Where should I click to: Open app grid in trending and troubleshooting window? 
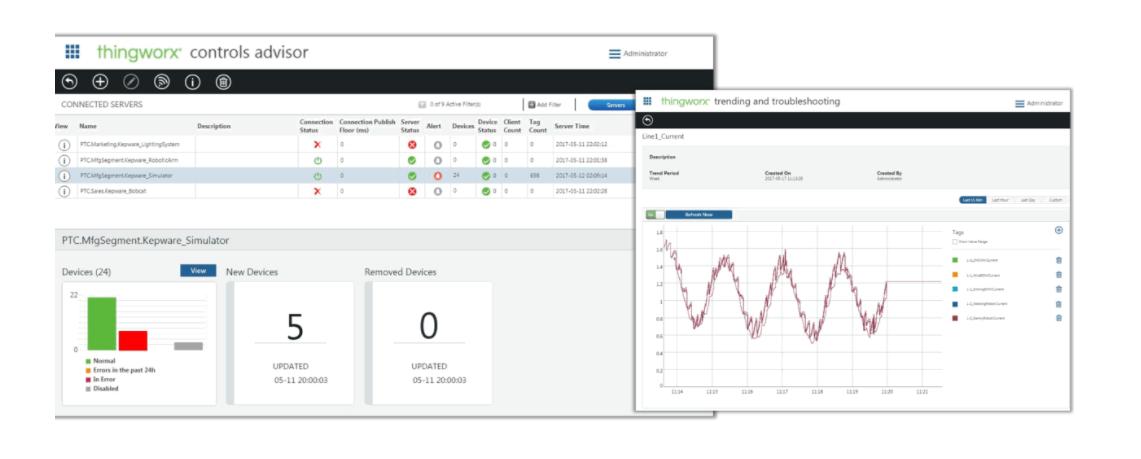(x=648, y=101)
